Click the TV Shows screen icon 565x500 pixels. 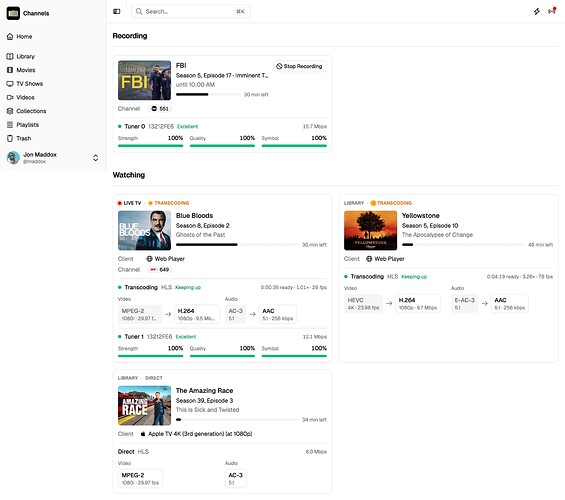tap(10, 84)
